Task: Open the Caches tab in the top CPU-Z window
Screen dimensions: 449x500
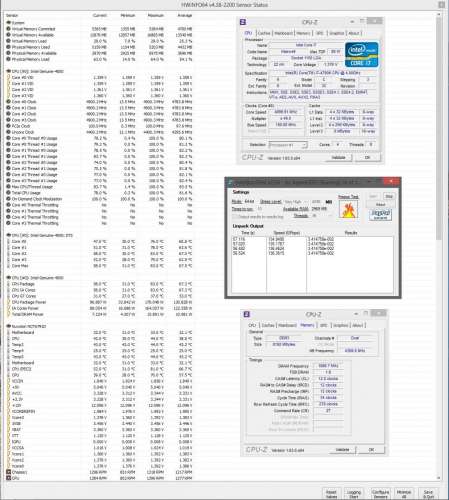Action: point(264,33)
